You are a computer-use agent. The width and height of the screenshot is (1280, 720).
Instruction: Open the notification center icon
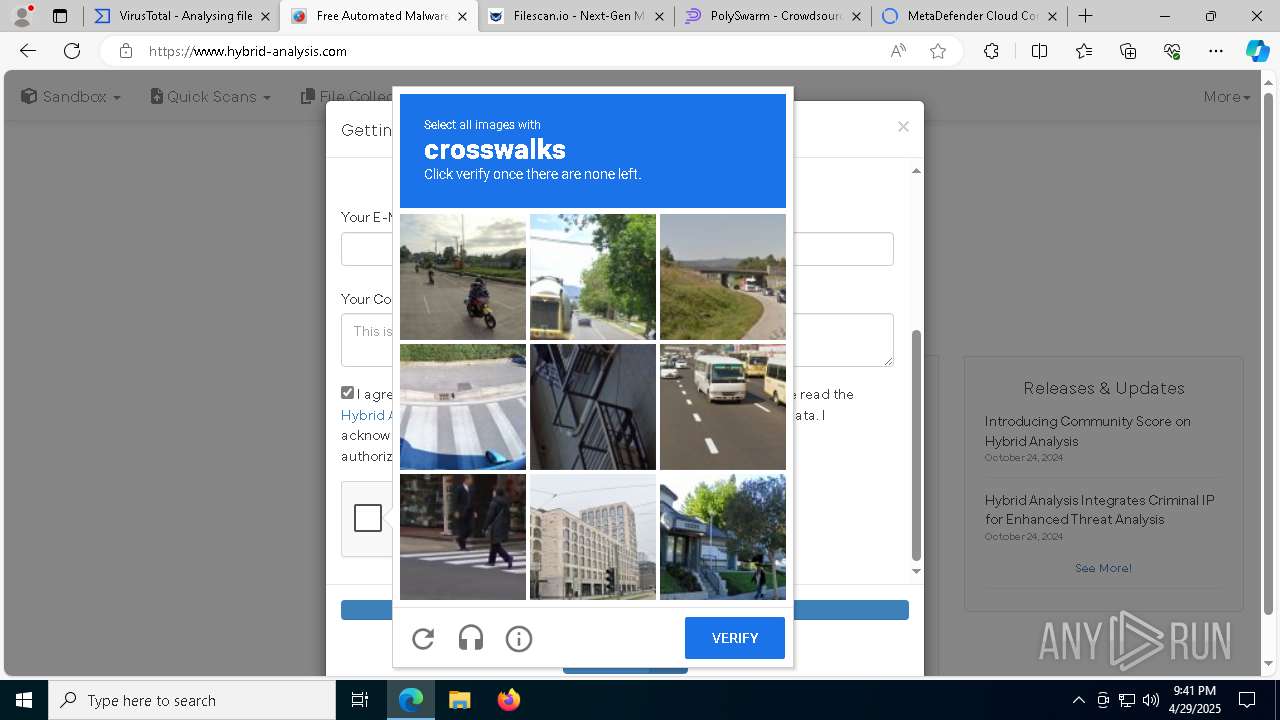[x=1247, y=700]
